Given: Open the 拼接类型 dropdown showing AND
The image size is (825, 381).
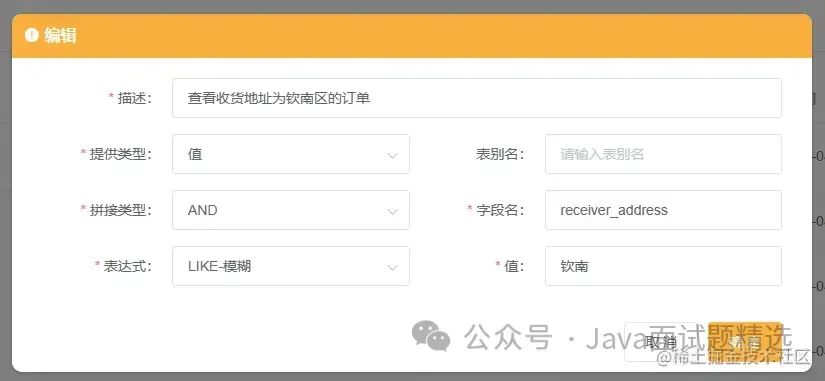Looking at the screenshot, I should point(290,210).
